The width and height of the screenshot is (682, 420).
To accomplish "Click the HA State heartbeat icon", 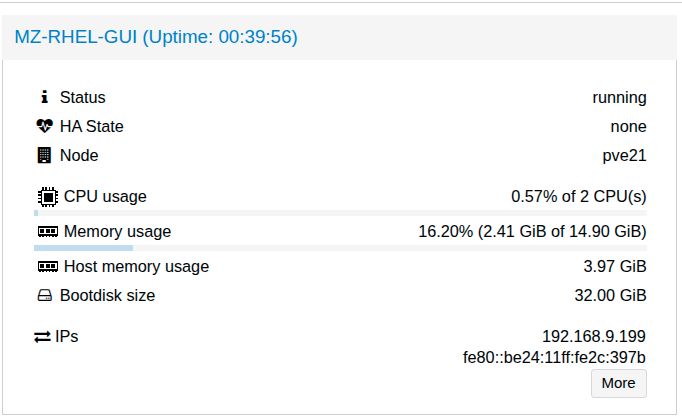I will (44, 127).
